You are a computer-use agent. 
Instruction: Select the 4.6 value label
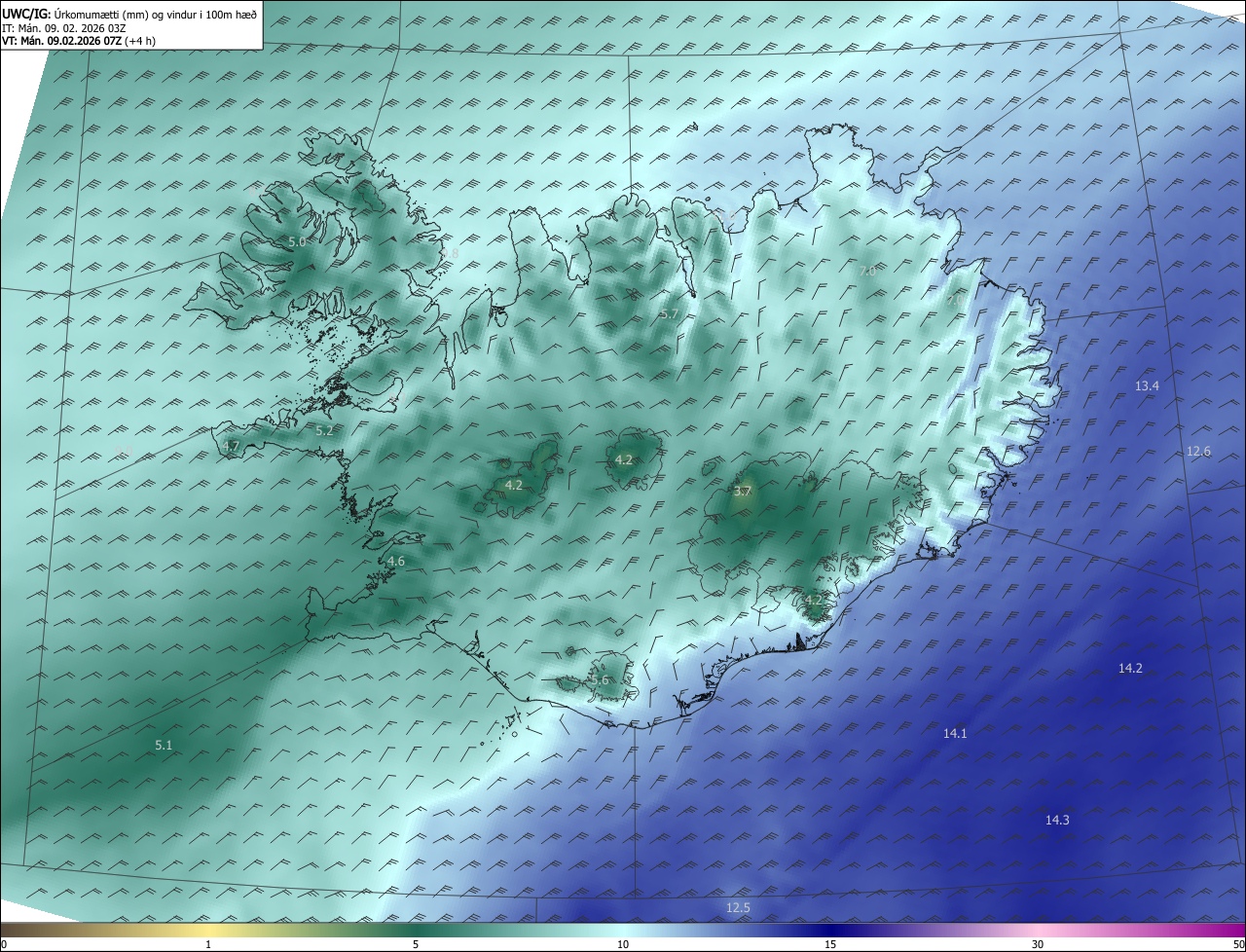[396, 562]
